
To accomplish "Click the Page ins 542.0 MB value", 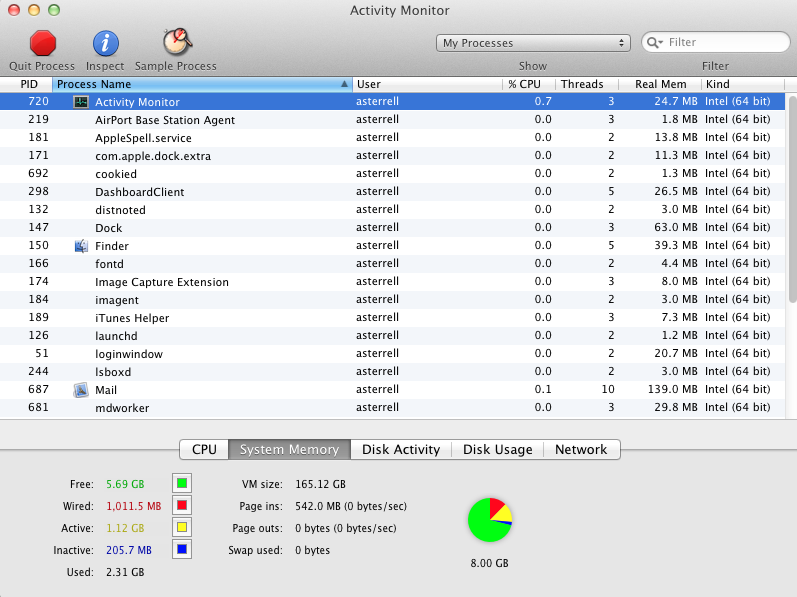I will coord(351,506).
